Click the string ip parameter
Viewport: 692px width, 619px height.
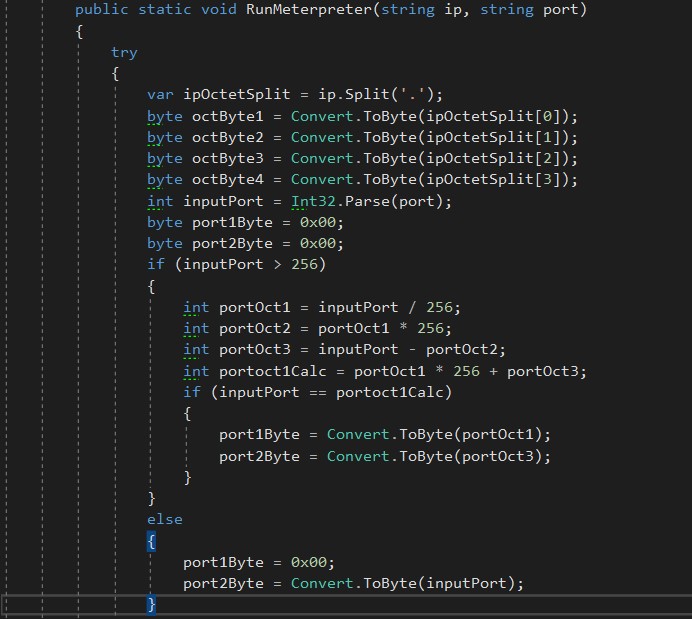point(421,10)
